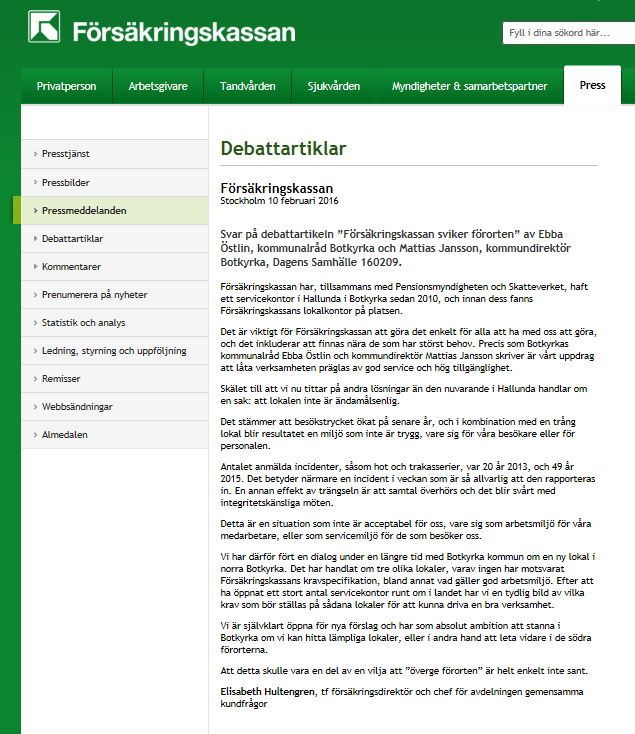Open the Arbetsgivare tab
635x734 pixels.
[x=158, y=86]
